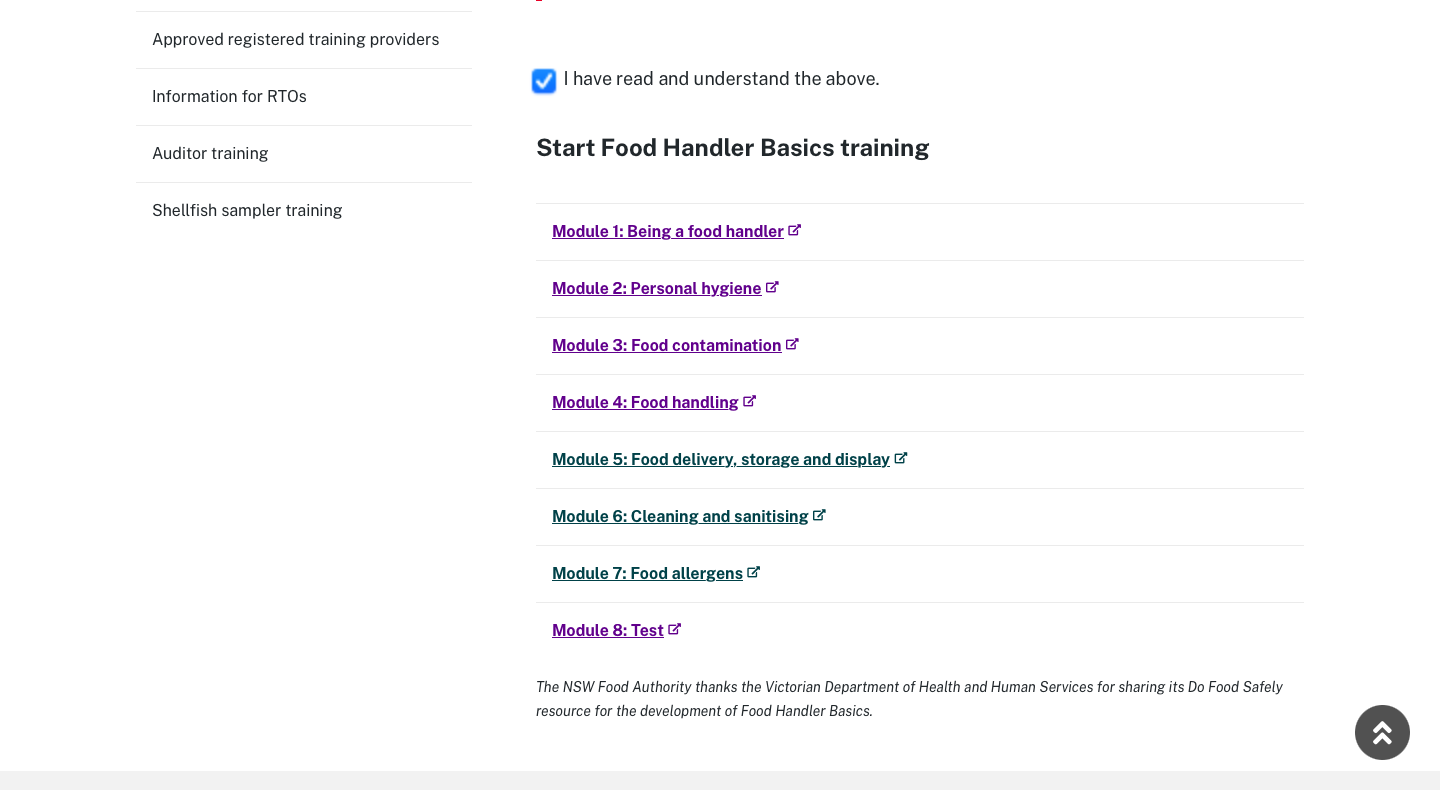
Task: Click external link icon next to Module 8 Test
Action: click(675, 629)
